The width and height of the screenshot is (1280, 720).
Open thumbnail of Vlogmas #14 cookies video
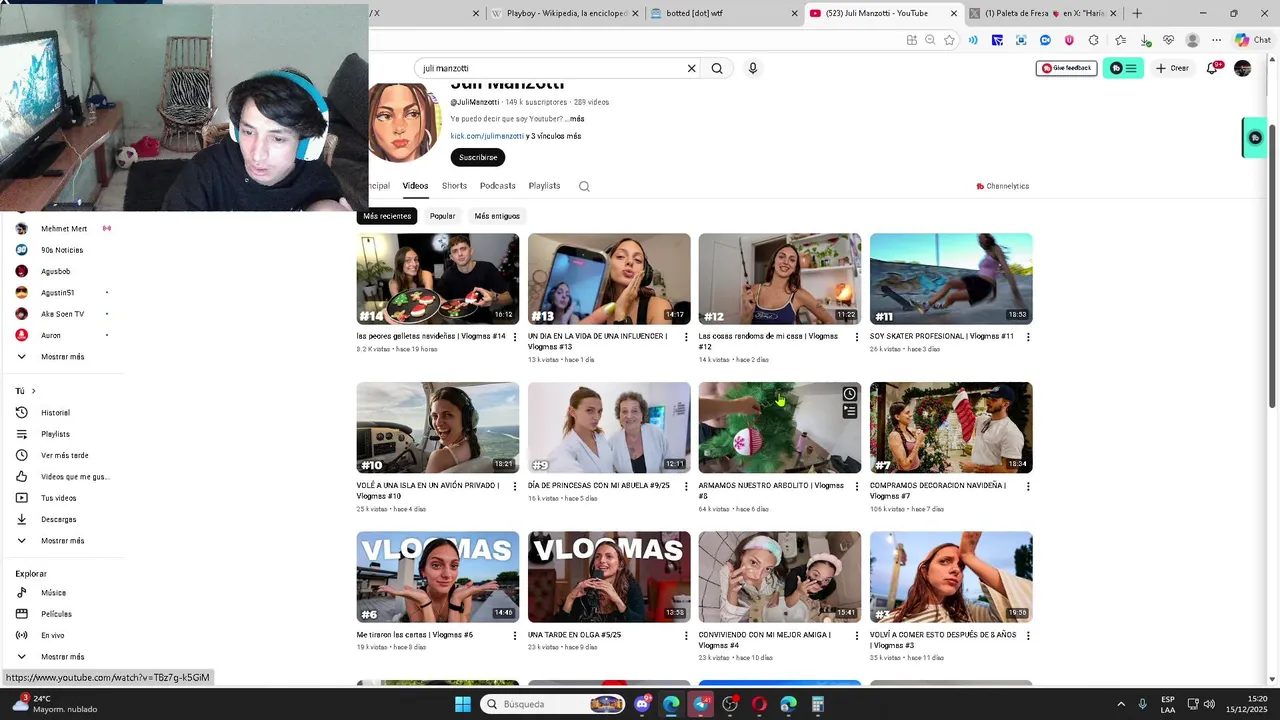[x=438, y=279]
